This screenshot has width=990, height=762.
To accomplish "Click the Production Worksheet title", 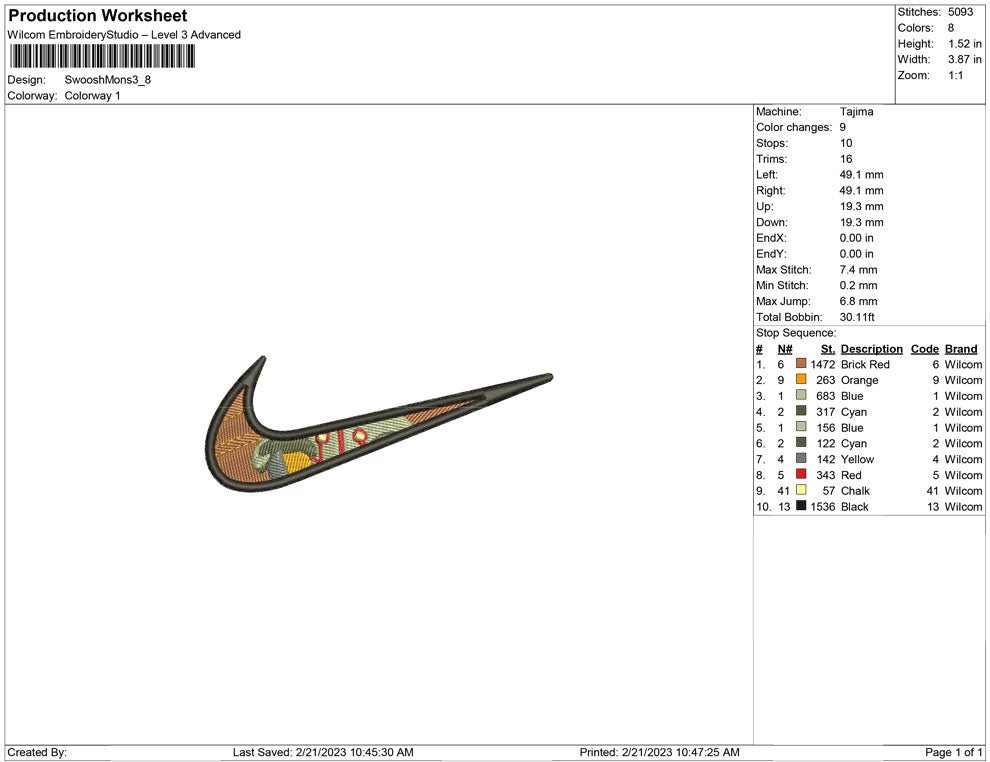I will (x=98, y=15).
